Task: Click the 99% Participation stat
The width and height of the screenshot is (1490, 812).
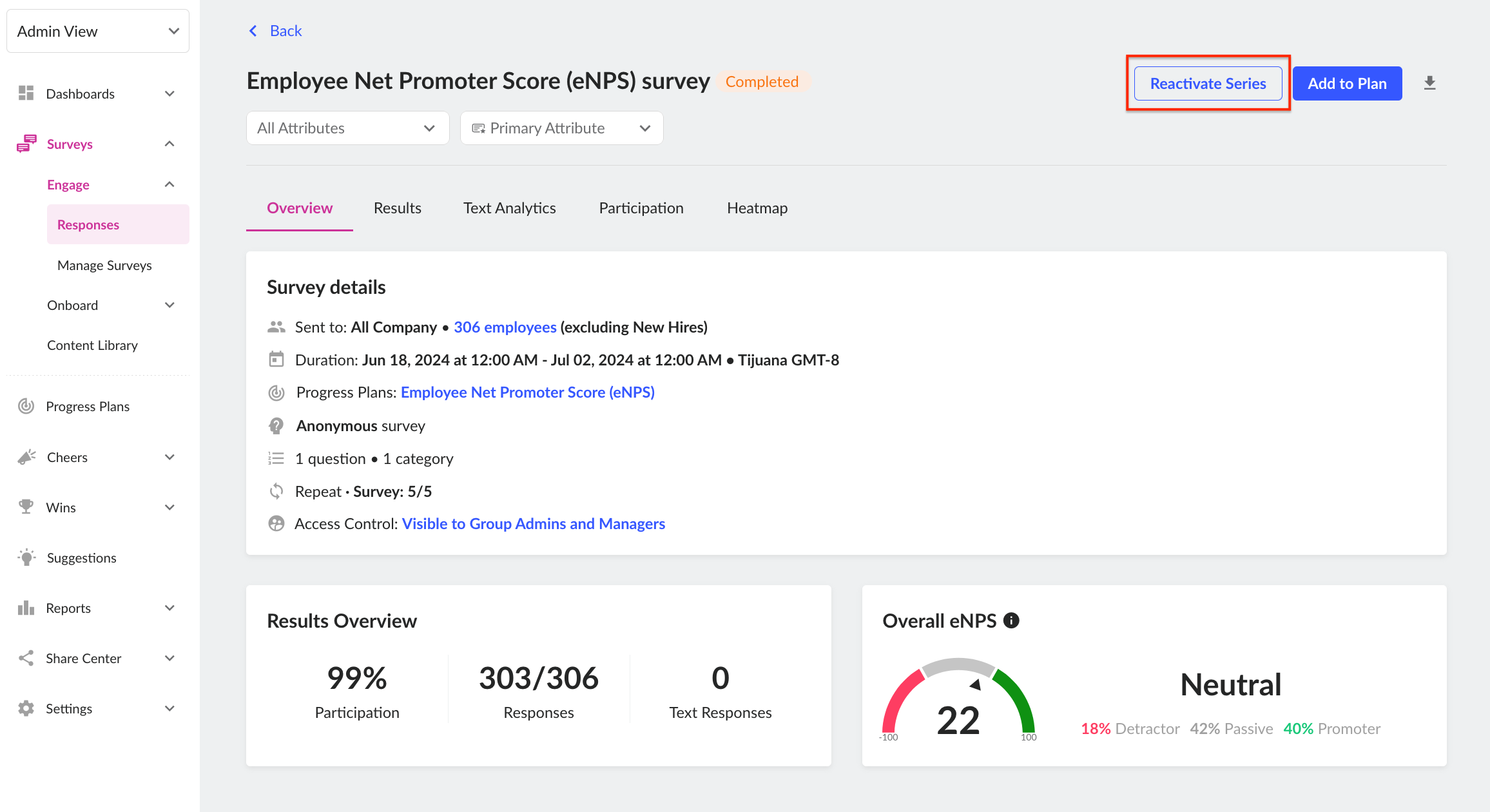Action: point(357,691)
